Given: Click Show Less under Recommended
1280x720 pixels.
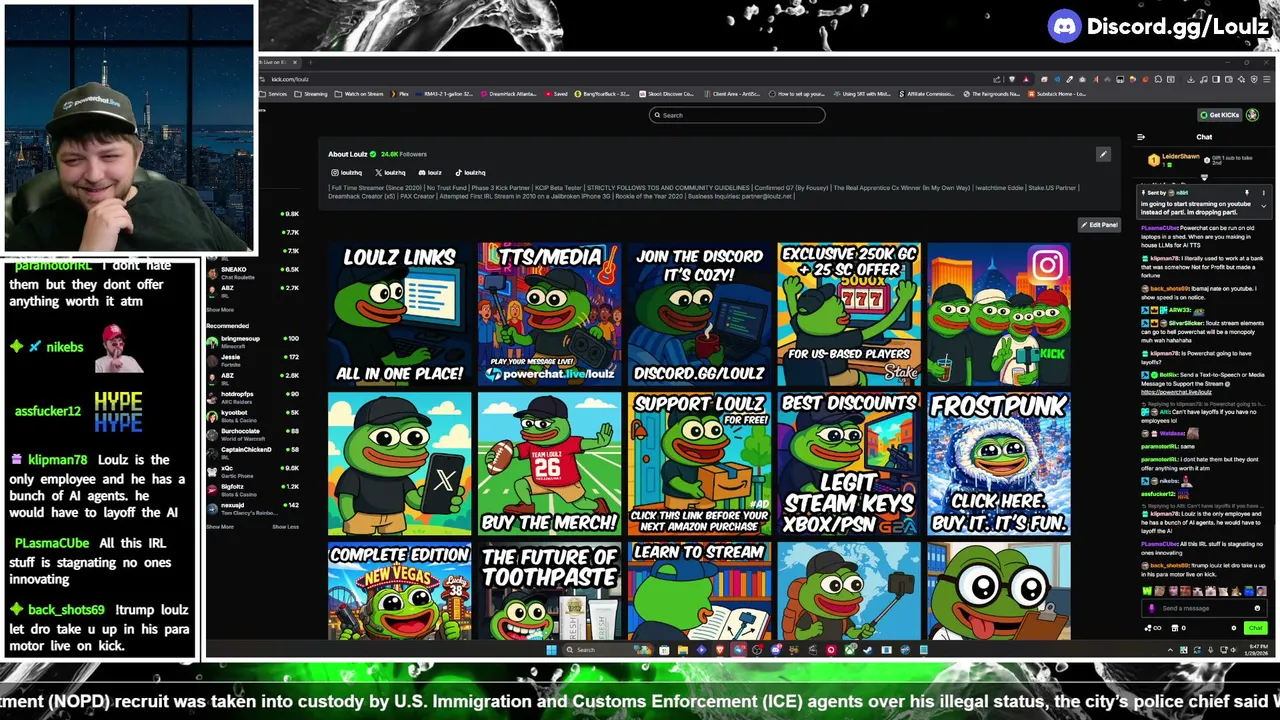Looking at the screenshot, I should pos(285,527).
